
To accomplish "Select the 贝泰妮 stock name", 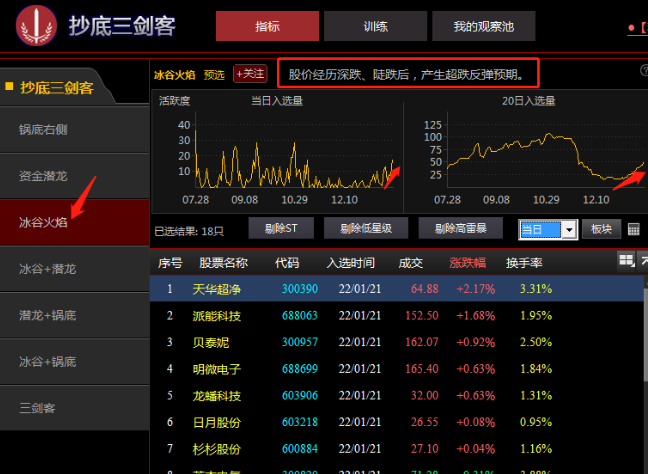I will 211,343.
